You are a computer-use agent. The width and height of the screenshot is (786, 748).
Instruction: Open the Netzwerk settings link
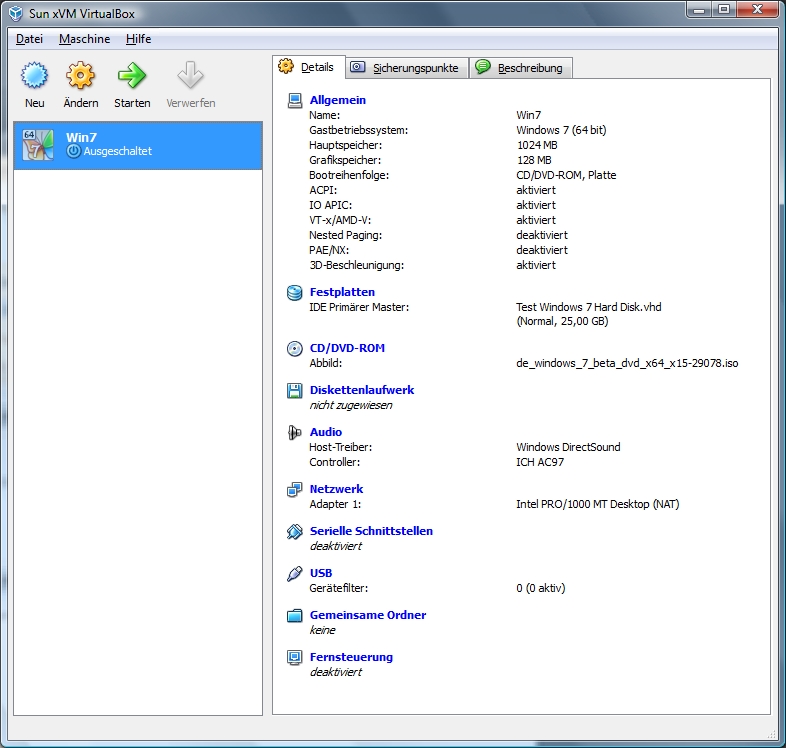point(336,489)
